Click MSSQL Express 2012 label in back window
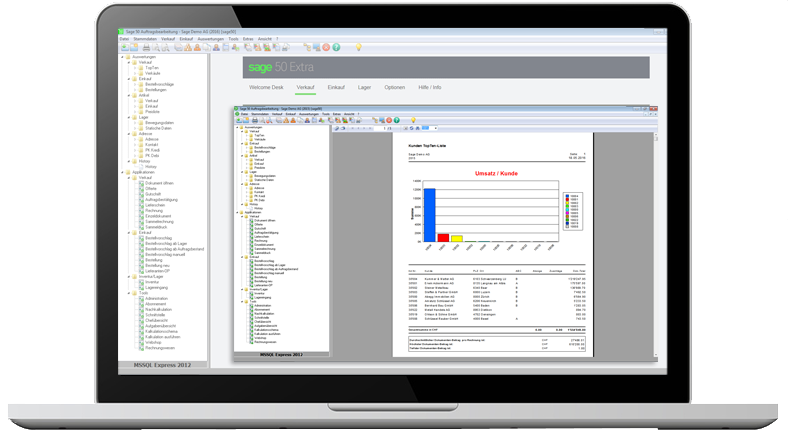The width and height of the screenshot is (788, 433). click(162, 365)
